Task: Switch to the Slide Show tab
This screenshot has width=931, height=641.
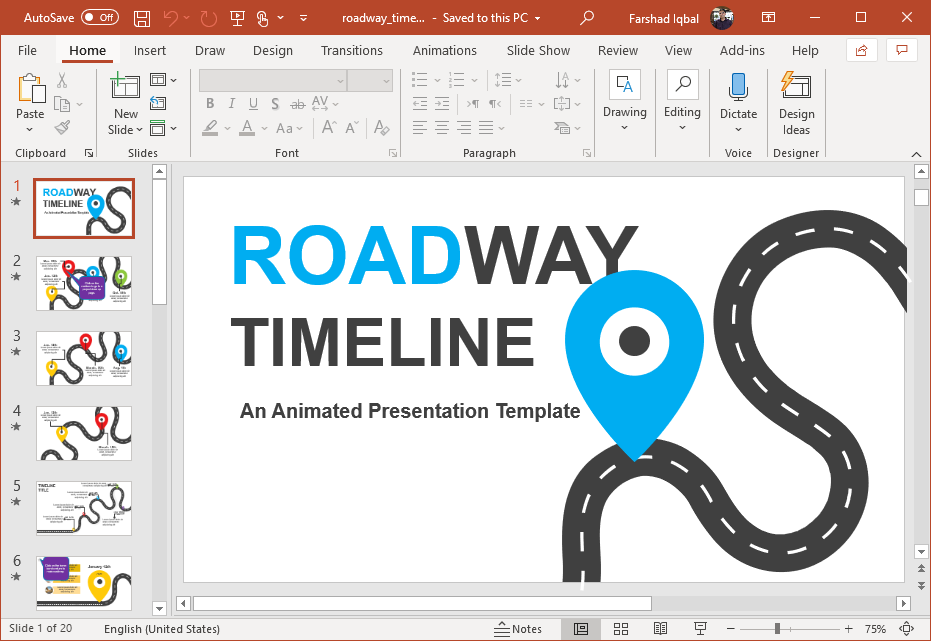Action: coord(538,50)
